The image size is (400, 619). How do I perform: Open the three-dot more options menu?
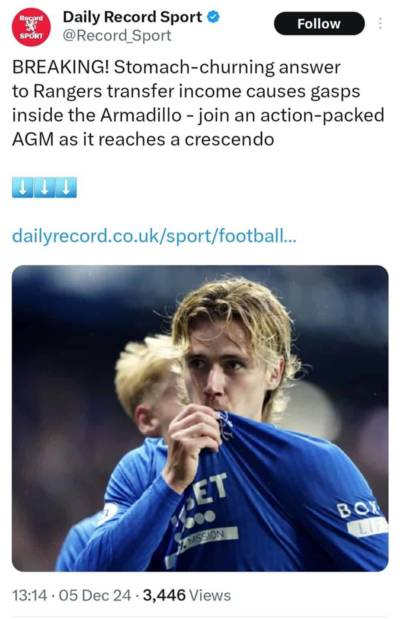(x=380, y=24)
